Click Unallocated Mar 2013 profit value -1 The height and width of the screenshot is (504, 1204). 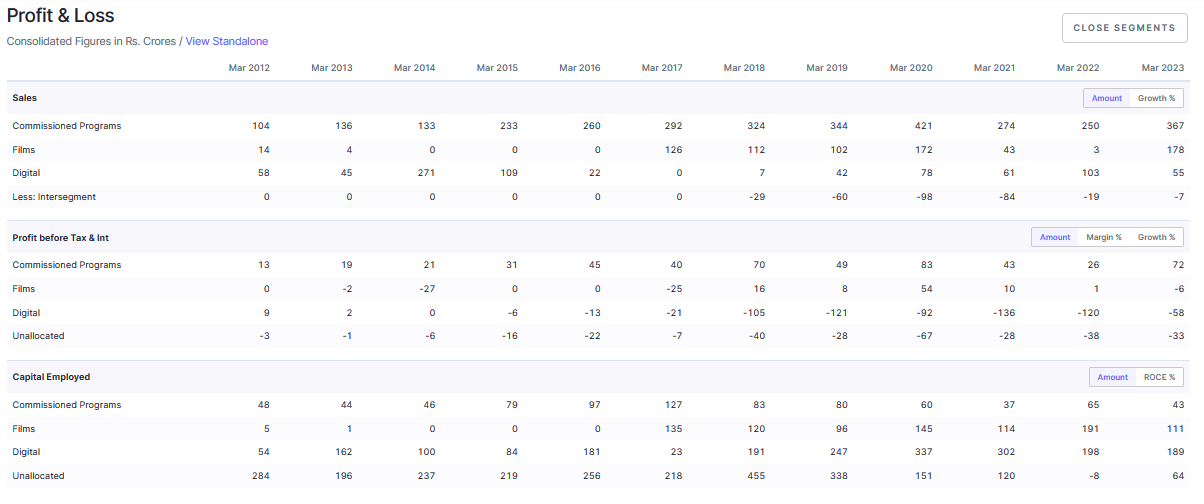click(346, 336)
